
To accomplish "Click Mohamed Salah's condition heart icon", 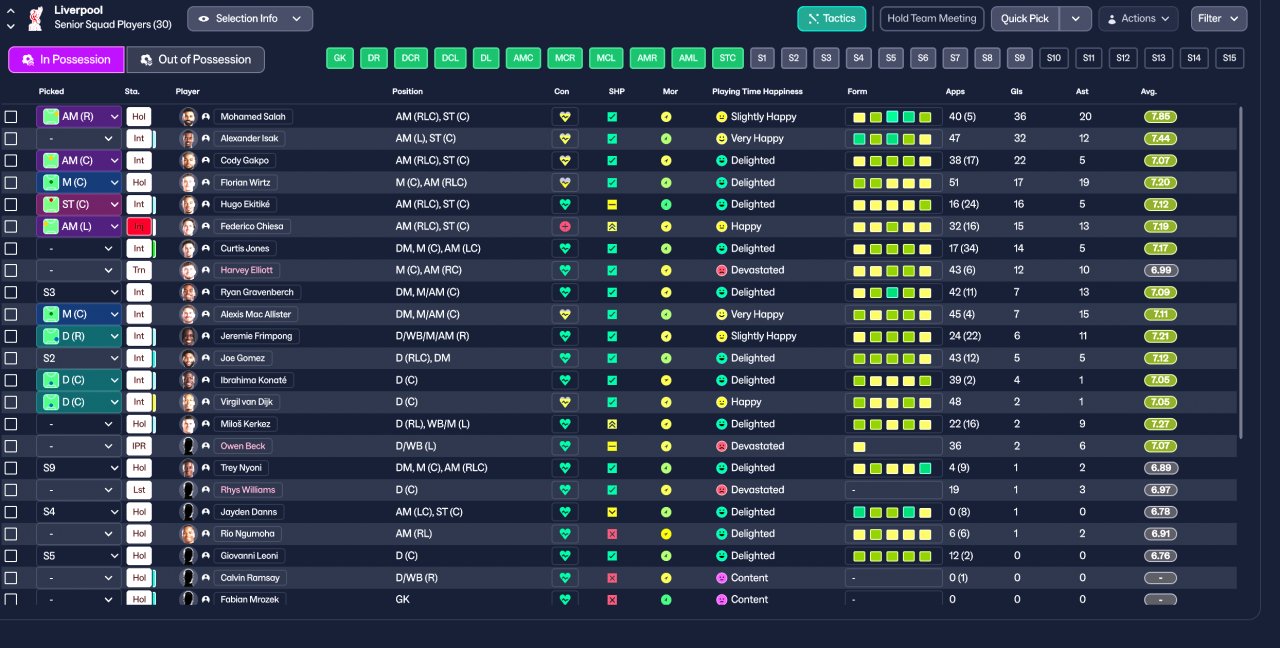I will pyautogui.click(x=565, y=116).
